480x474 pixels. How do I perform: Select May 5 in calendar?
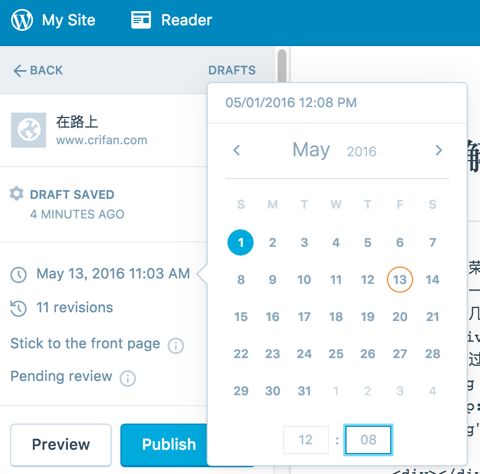368,242
